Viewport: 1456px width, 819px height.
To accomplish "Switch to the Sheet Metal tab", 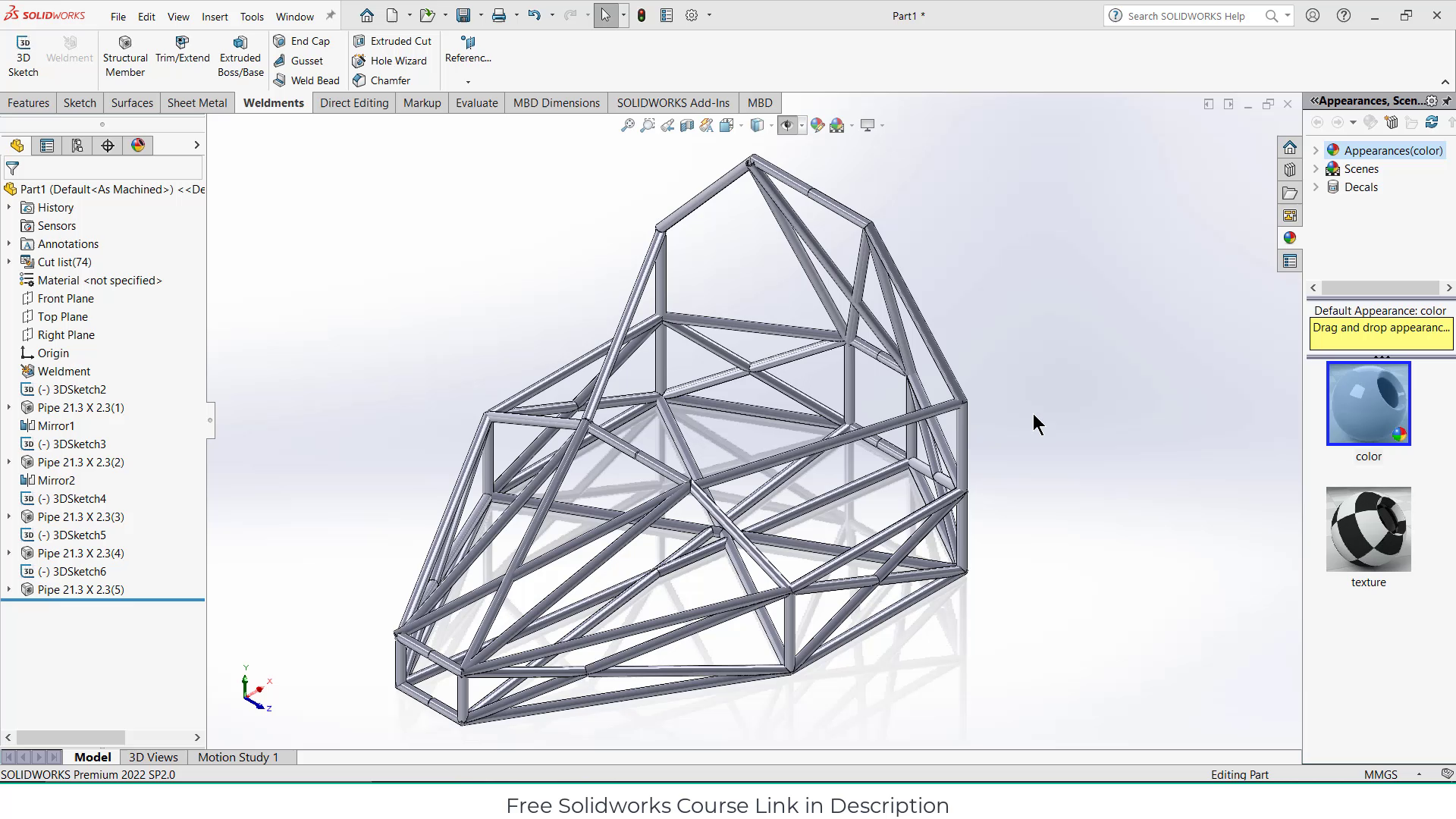I will (196, 103).
